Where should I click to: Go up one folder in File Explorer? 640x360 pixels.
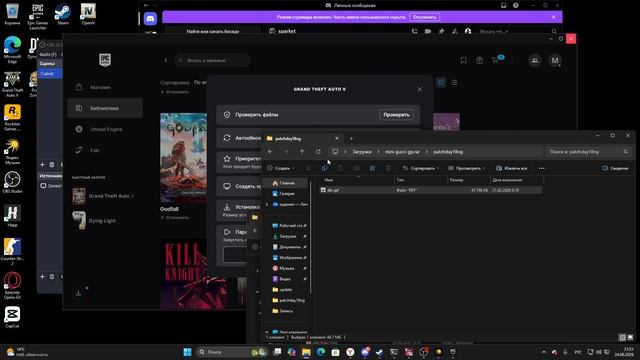pyautogui.click(x=302, y=152)
